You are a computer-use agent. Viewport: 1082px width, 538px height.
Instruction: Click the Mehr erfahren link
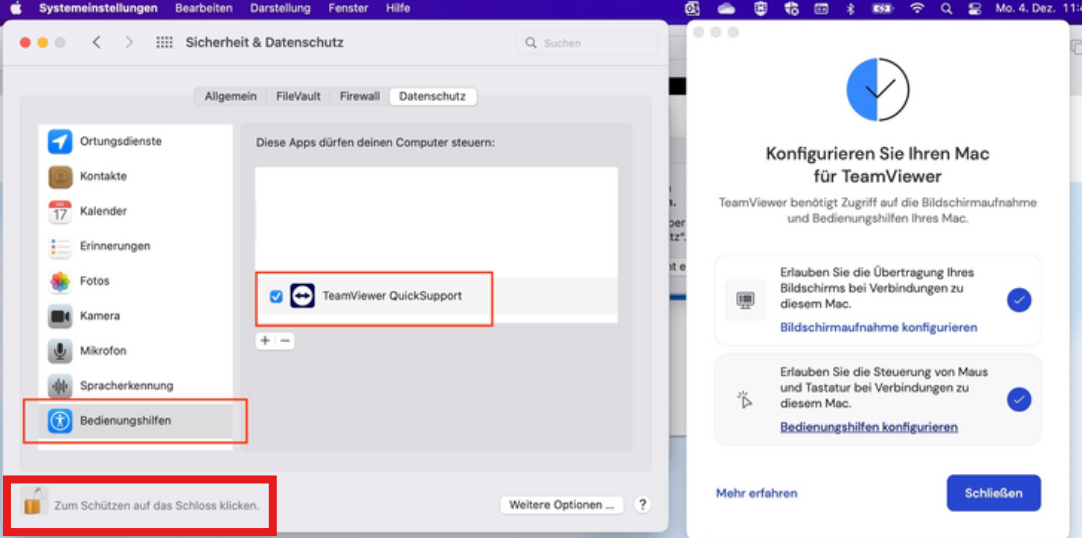pos(757,493)
